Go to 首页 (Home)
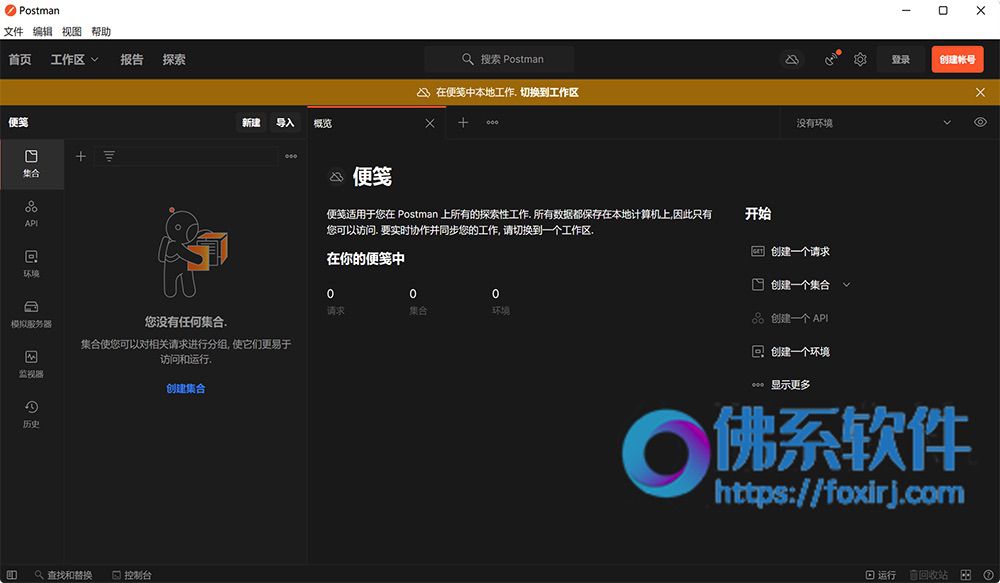Viewport: 1000px width, 583px height. (x=20, y=60)
